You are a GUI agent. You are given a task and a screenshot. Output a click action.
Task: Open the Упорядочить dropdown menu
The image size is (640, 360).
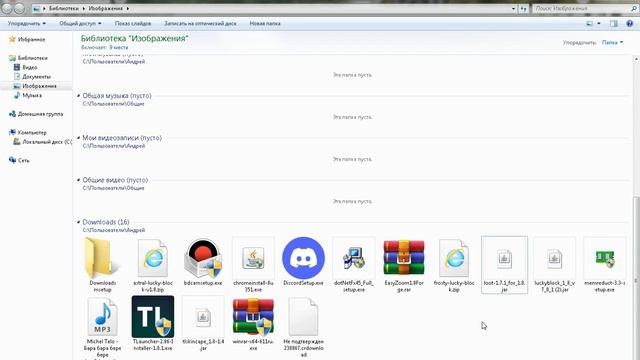coord(27,23)
